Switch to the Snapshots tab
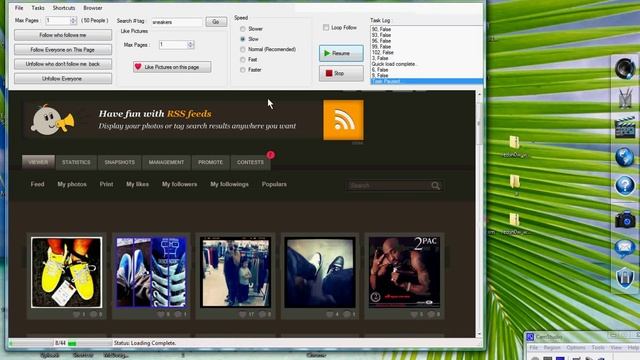This screenshot has height=360, width=640. pyautogui.click(x=120, y=162)
